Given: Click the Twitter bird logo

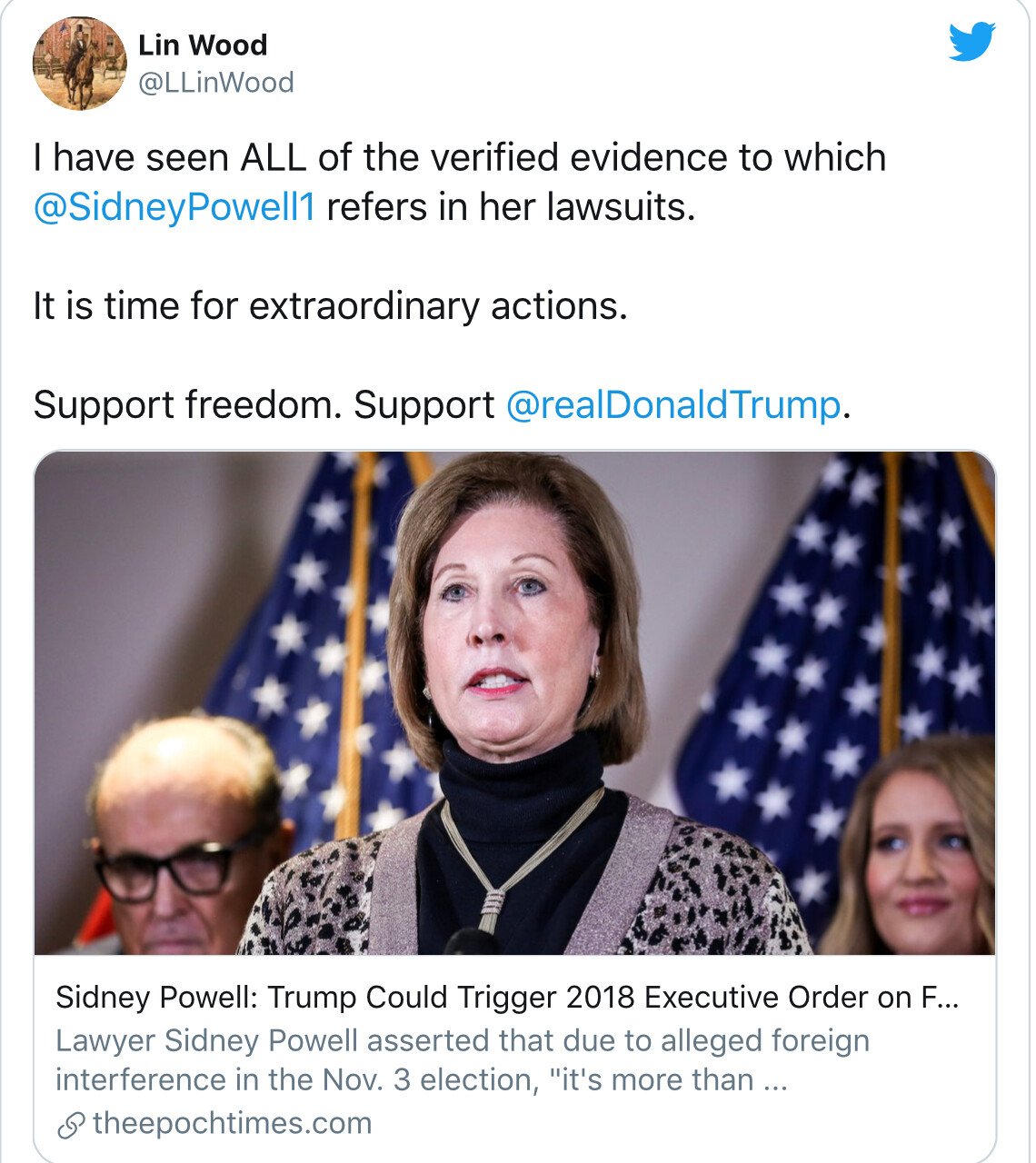Looking at the screenshot, I should pos(971,41).
